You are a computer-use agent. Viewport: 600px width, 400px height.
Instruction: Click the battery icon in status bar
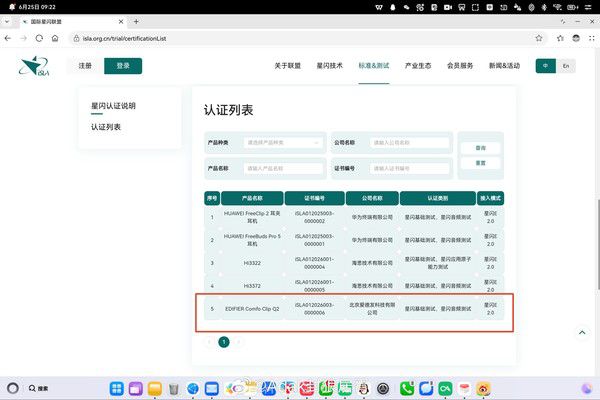click(x=573, y=7)
